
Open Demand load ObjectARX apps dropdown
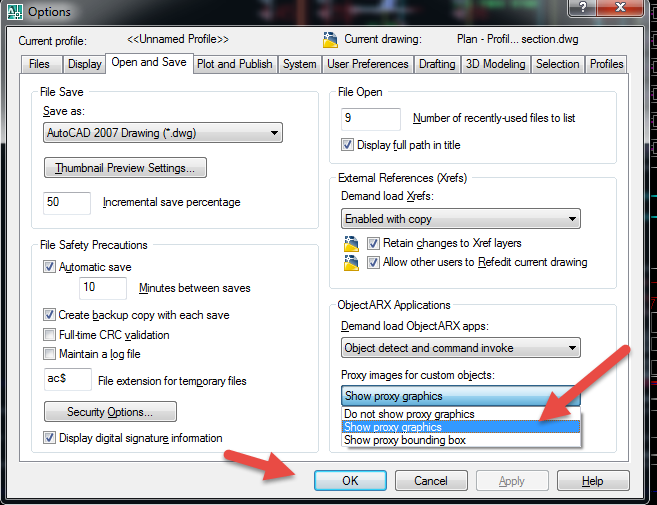coord(460,348)
